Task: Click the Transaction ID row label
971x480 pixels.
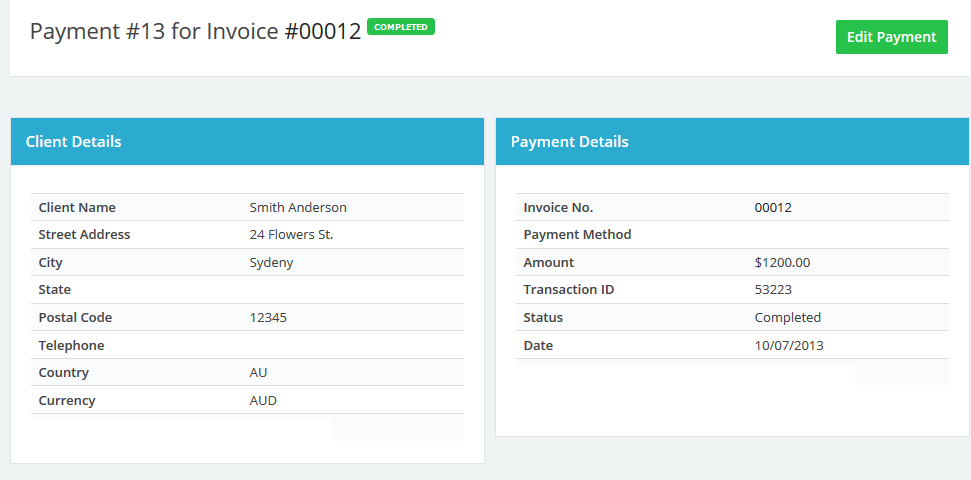Action: (568, 290)
